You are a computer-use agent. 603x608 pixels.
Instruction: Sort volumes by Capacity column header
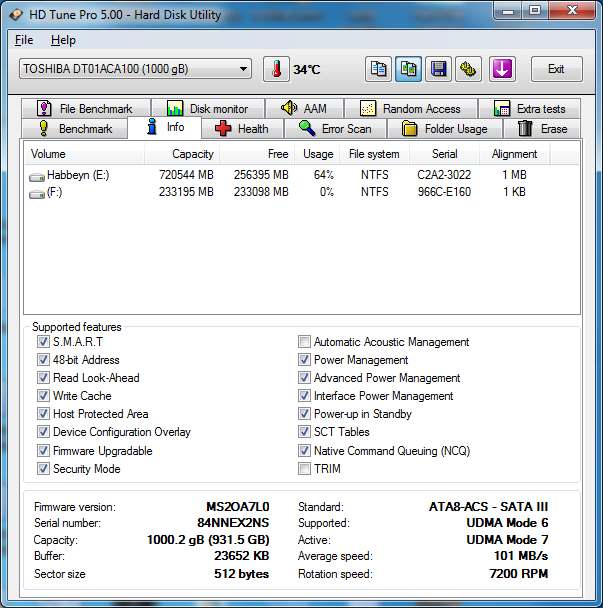pos(193,154)
